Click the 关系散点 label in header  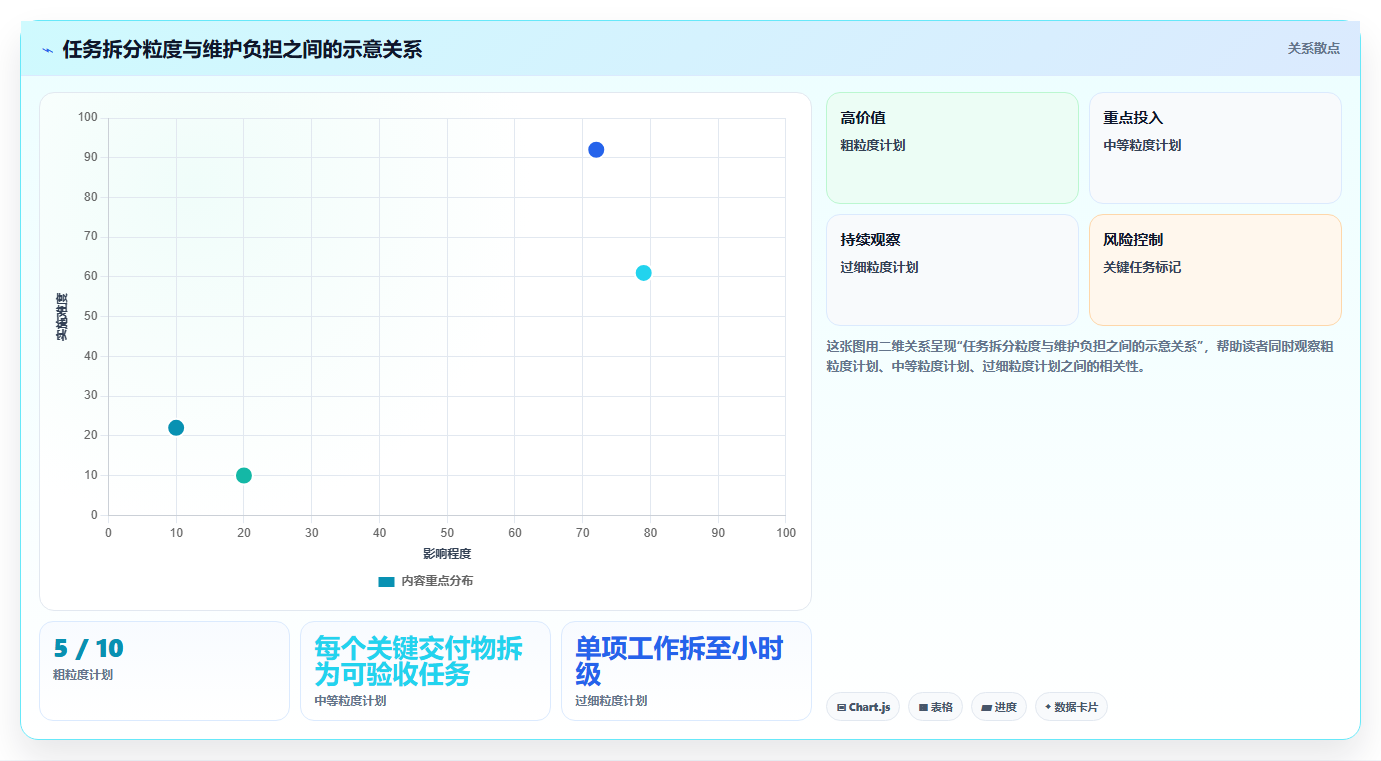(1314, 48)
